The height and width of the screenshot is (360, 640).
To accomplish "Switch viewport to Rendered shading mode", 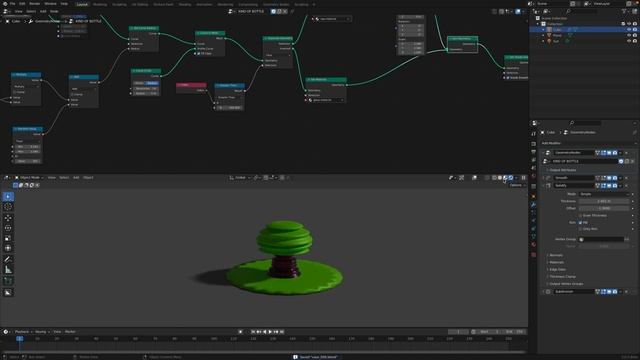I will tap(511, 178).
